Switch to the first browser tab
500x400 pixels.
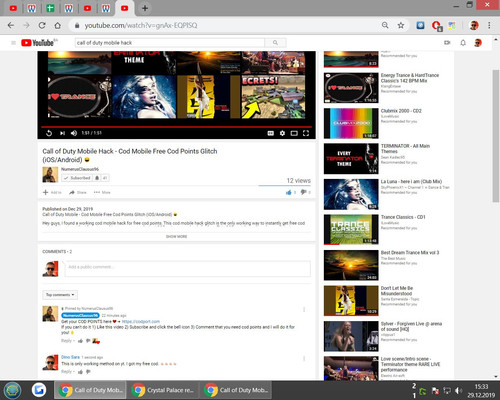(13, 8)
